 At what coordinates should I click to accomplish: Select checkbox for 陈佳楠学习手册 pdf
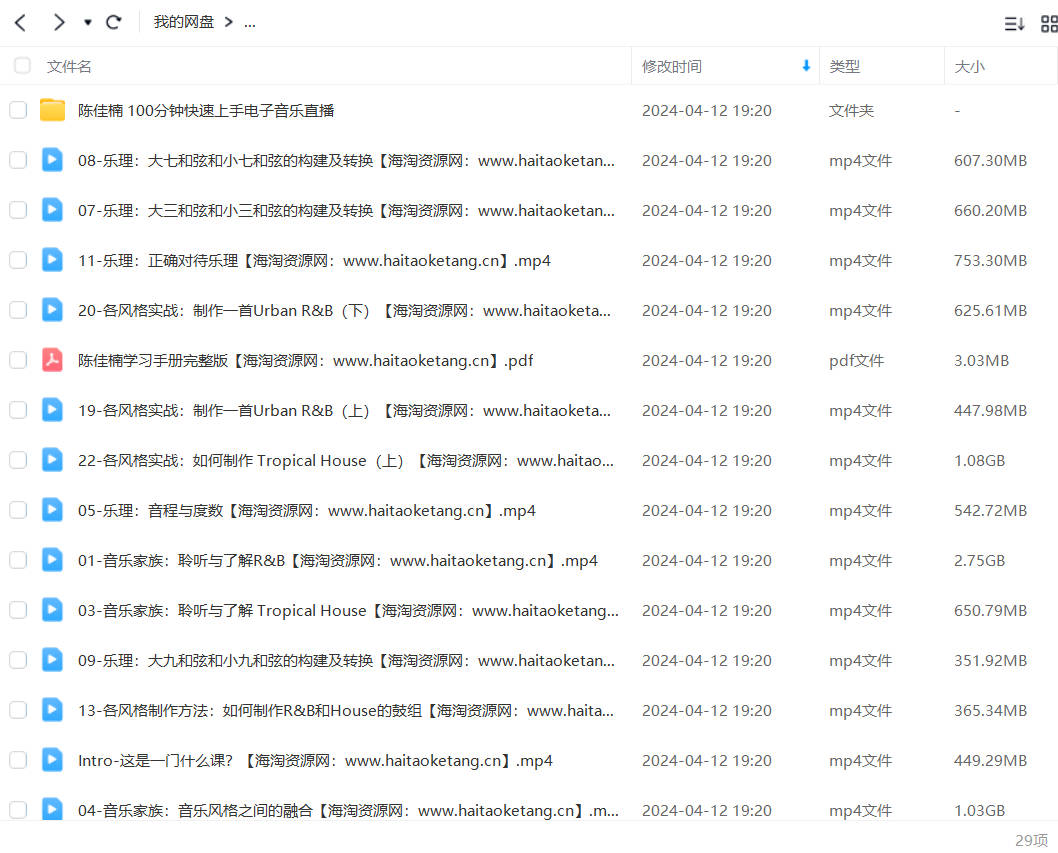coord(18,360)
